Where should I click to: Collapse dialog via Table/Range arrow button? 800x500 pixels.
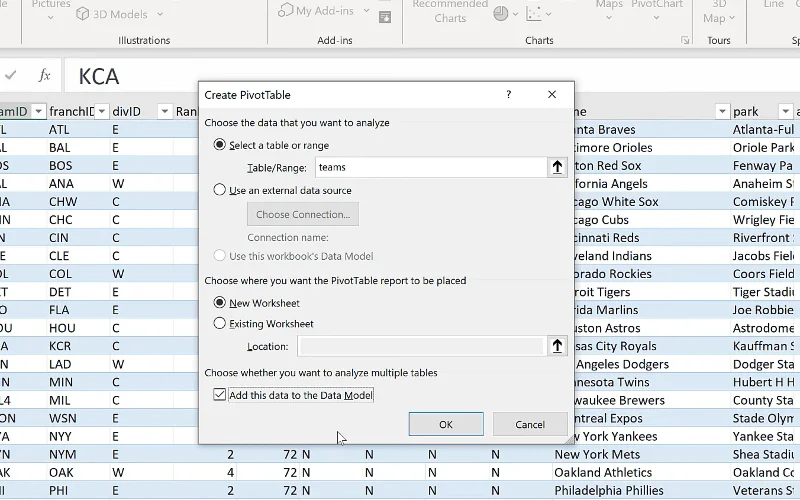(557, 167)
